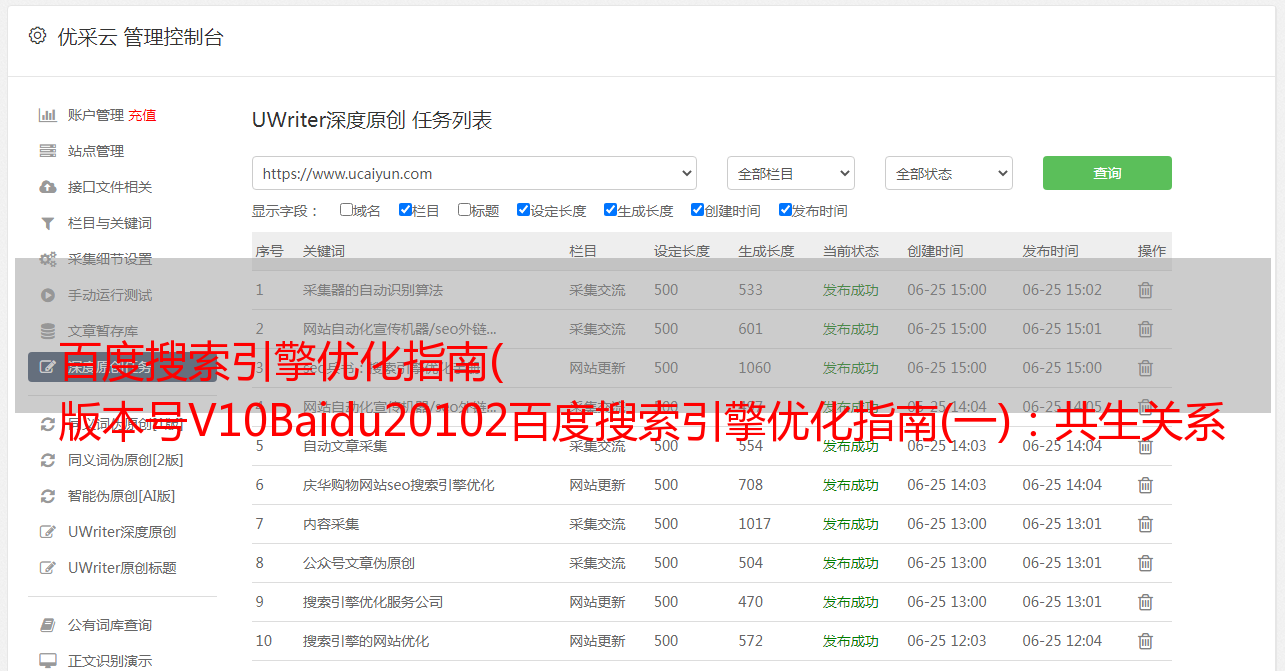The width and height of the screenshot is (1285, 671).
Task: Uncheck the 设定长度 display field checkbox
Action: click(523, 210)
